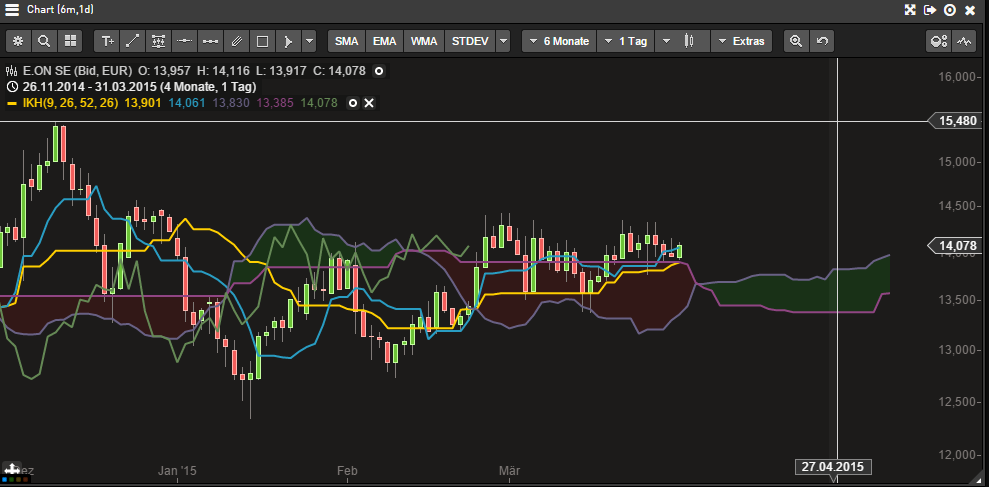Add STDEV indicator

click(470, 42)
